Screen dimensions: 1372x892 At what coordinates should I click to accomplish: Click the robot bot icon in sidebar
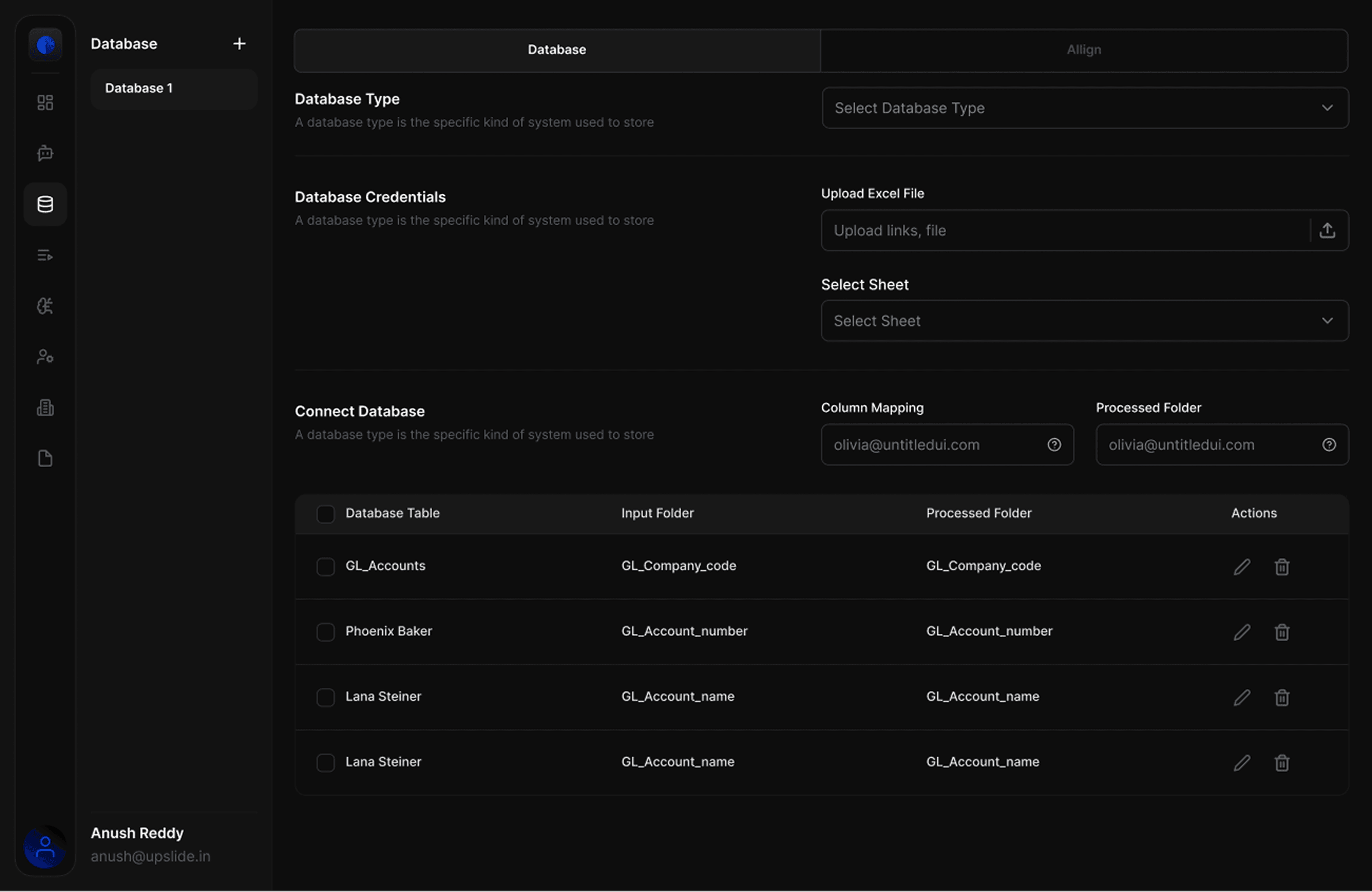pos(45,154)
